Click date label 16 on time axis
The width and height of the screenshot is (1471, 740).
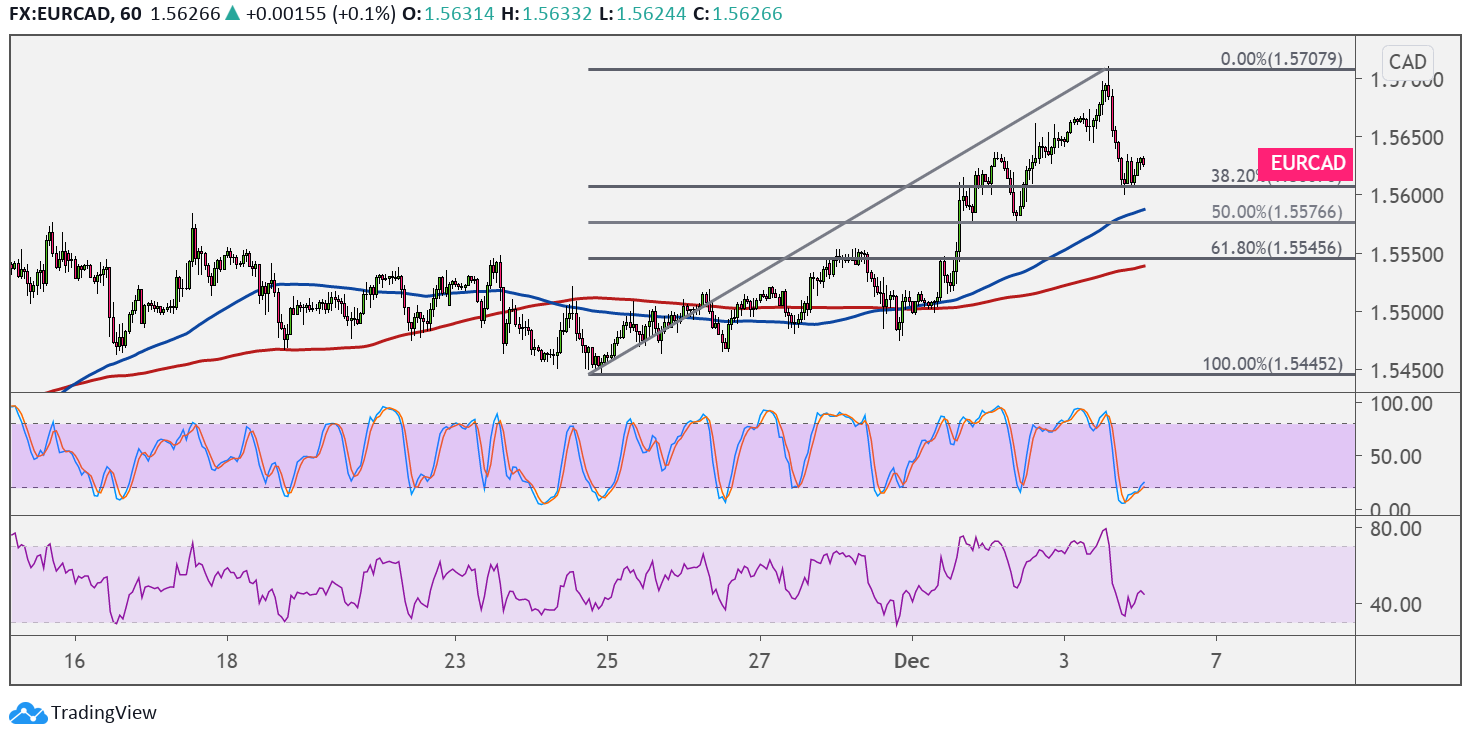click(x=74, y=660)
